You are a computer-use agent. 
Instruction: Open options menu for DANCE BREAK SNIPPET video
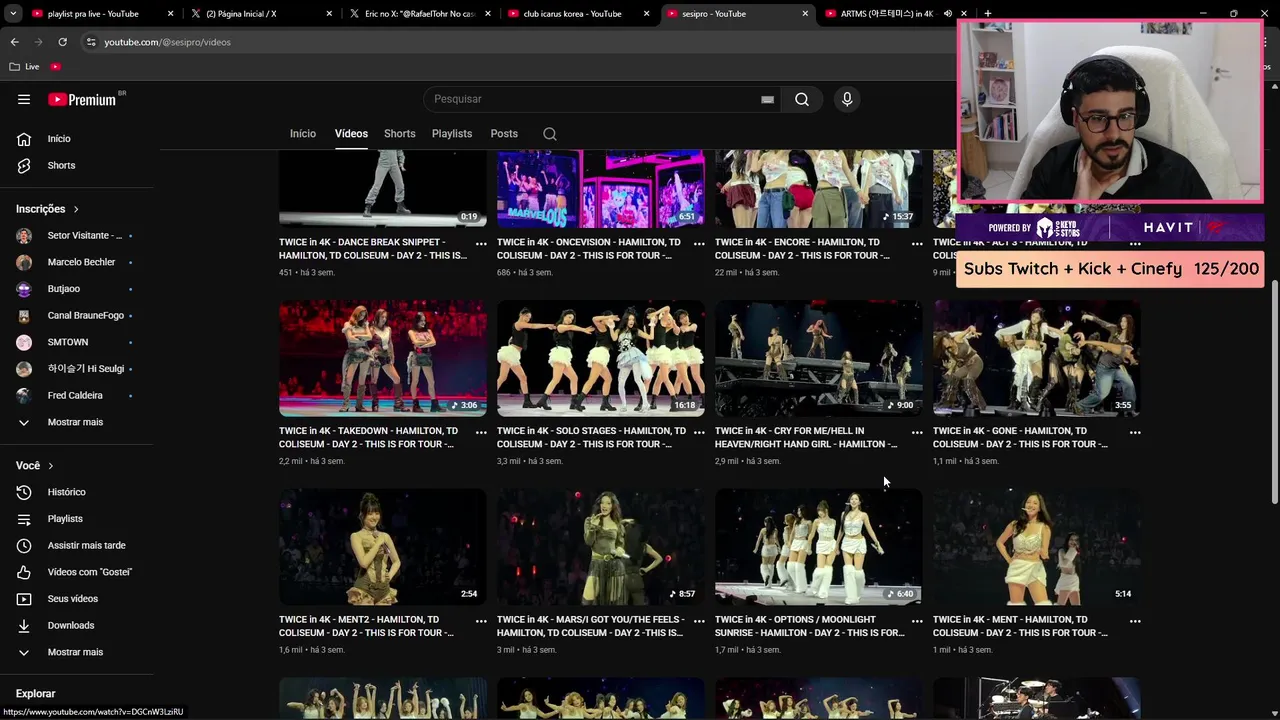481,244
